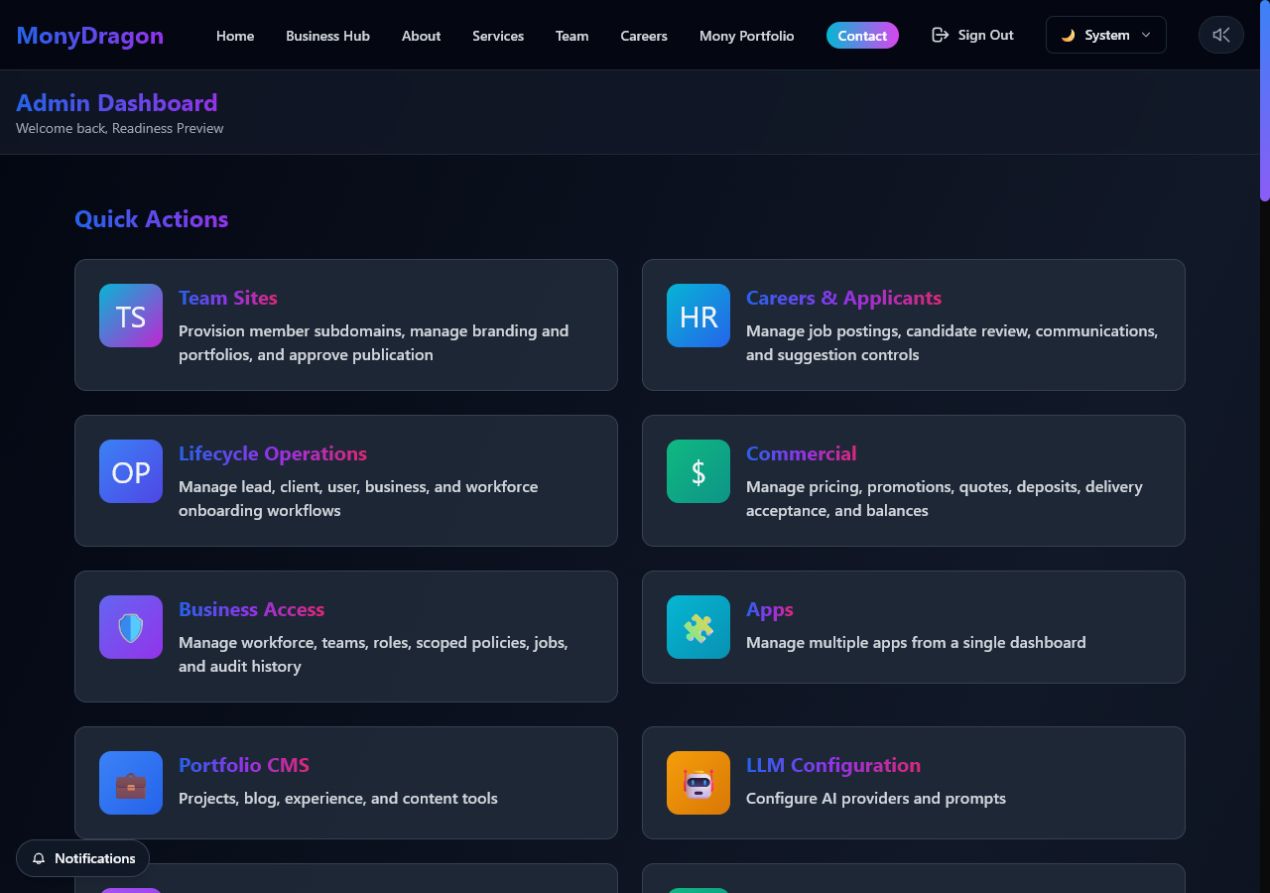Open Business Hub in the navigation
The height and width of the screenshot is (893, 1270).
coord(328,36)
